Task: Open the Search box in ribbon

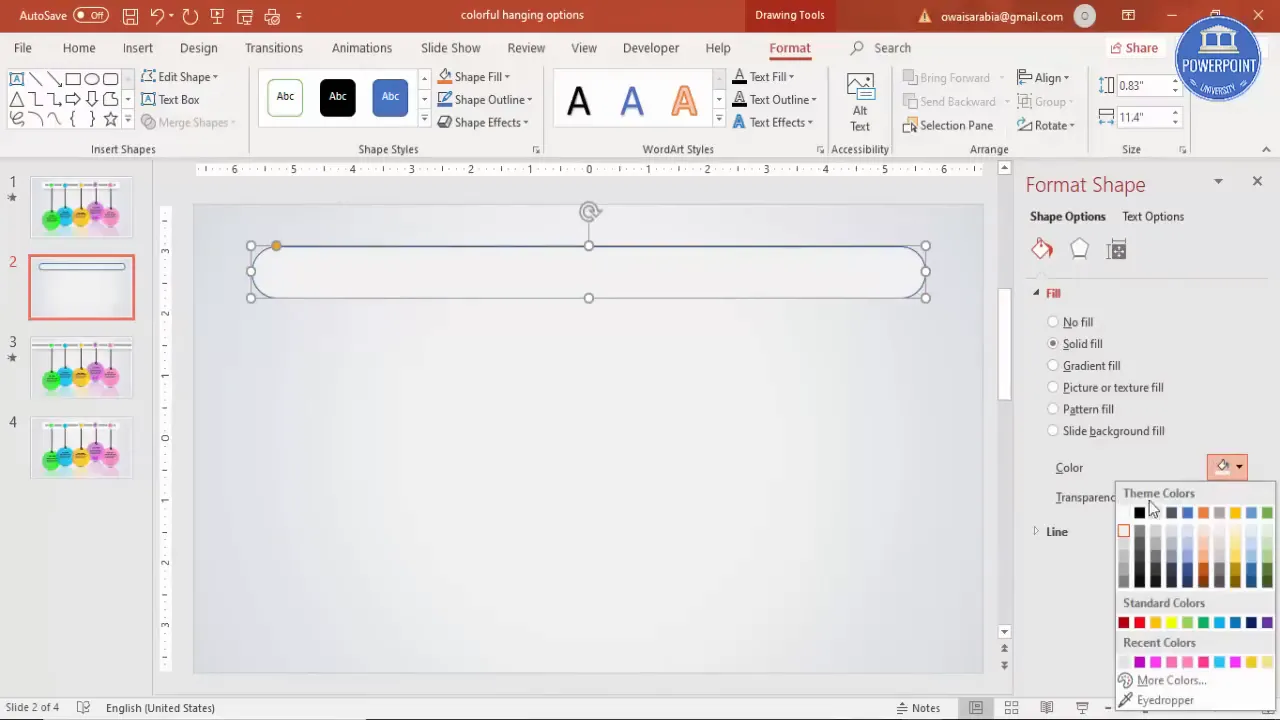Action: 881,48
